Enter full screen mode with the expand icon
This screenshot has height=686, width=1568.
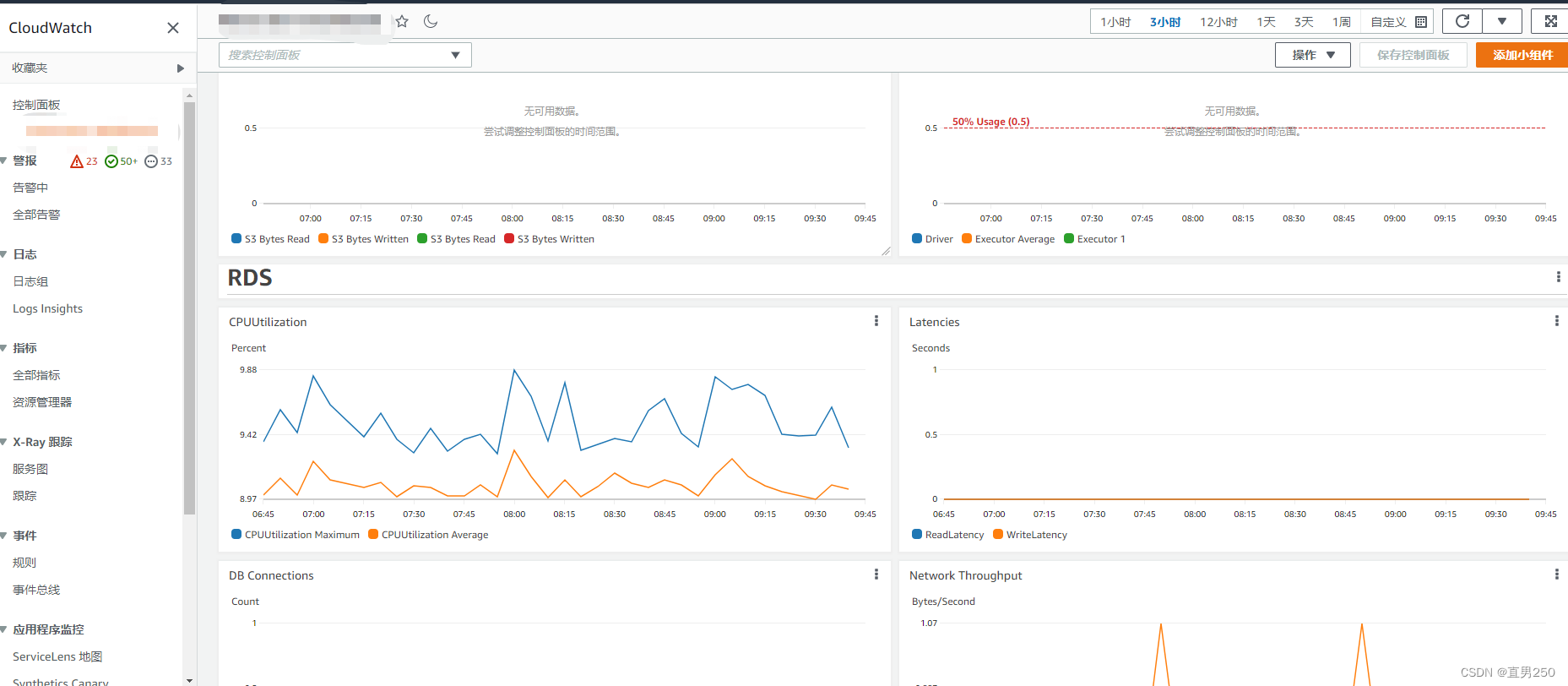click(1550, 21)
